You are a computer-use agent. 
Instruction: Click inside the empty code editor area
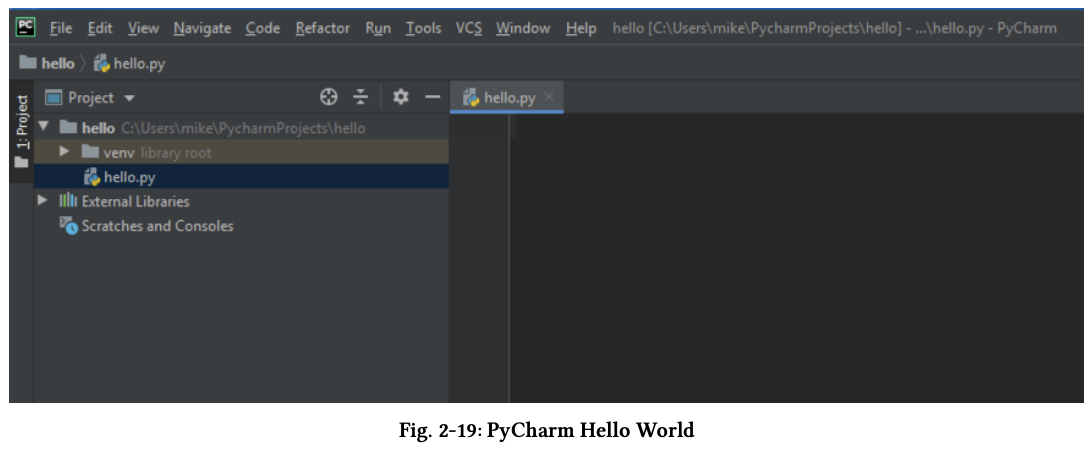(796, 257)
